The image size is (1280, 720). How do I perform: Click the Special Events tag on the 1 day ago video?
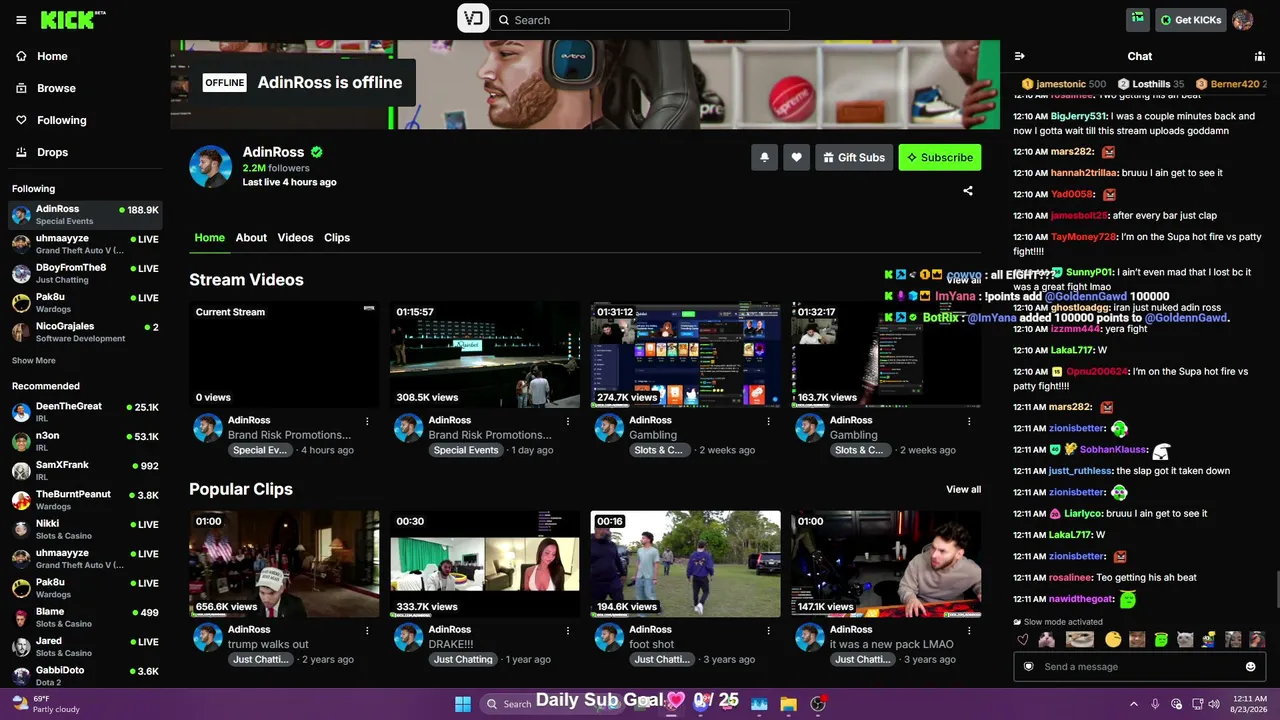pyautogui.click(x=466, y=450)
